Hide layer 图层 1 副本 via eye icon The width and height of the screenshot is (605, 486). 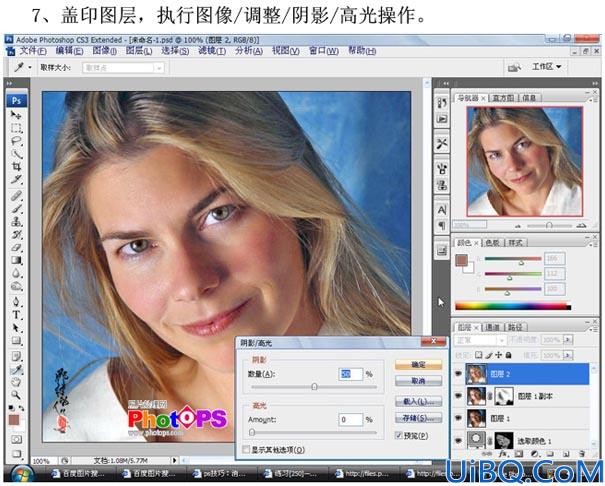click(458, 396)
